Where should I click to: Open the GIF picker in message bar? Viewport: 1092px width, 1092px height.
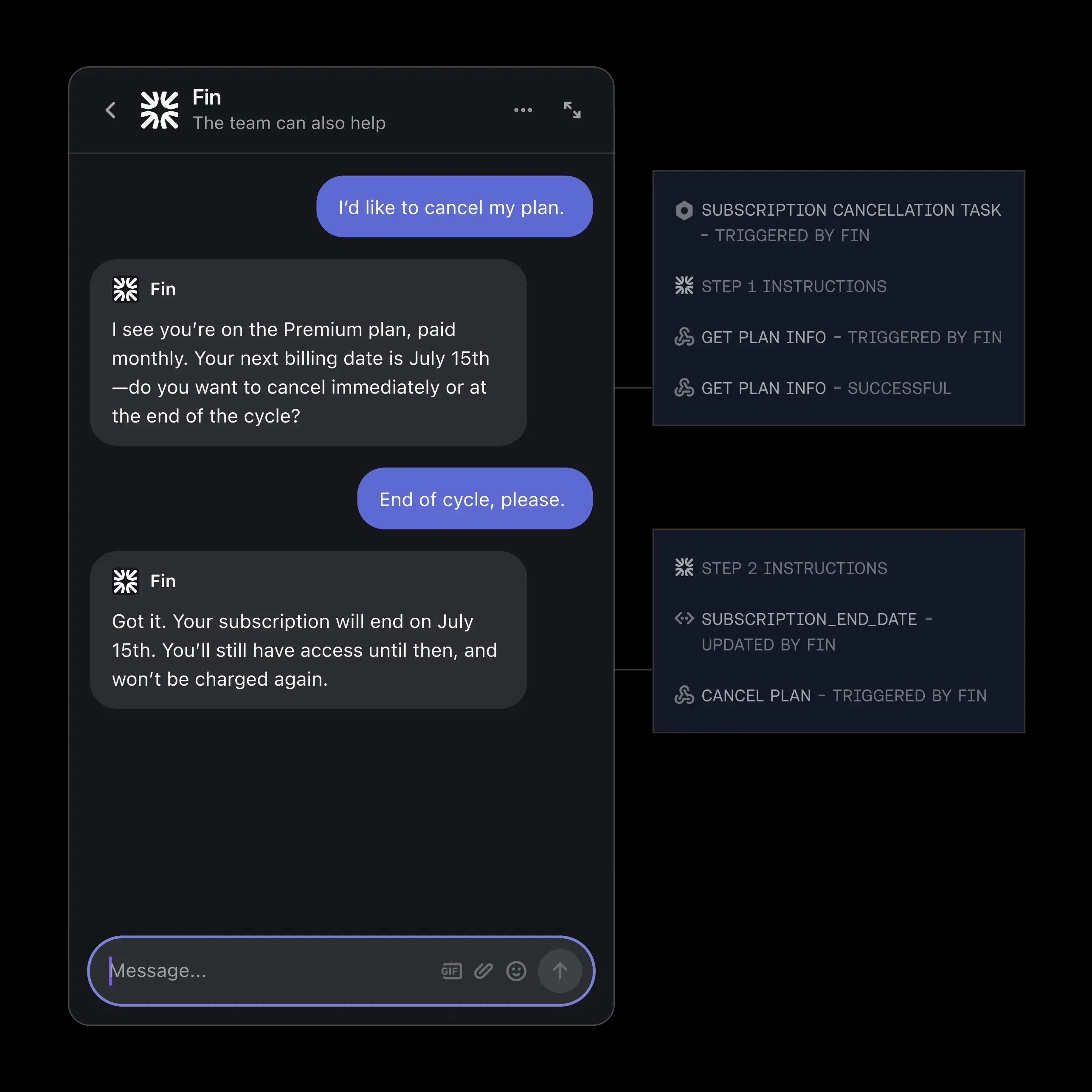click(451, 971)
